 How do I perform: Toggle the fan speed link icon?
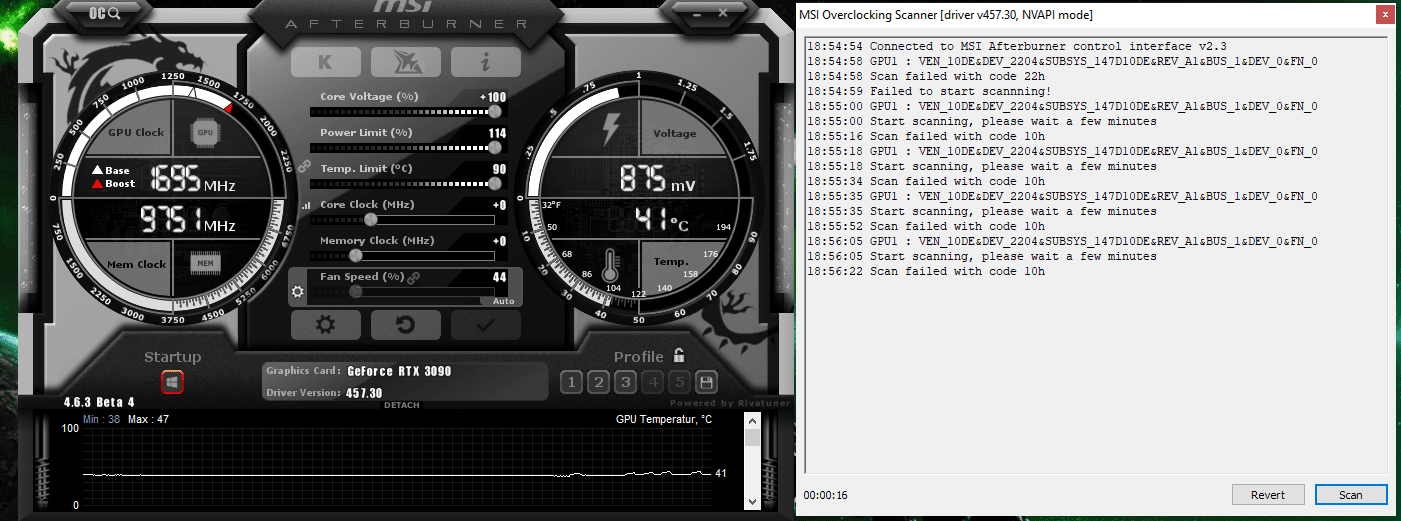[x=413, y=277]
